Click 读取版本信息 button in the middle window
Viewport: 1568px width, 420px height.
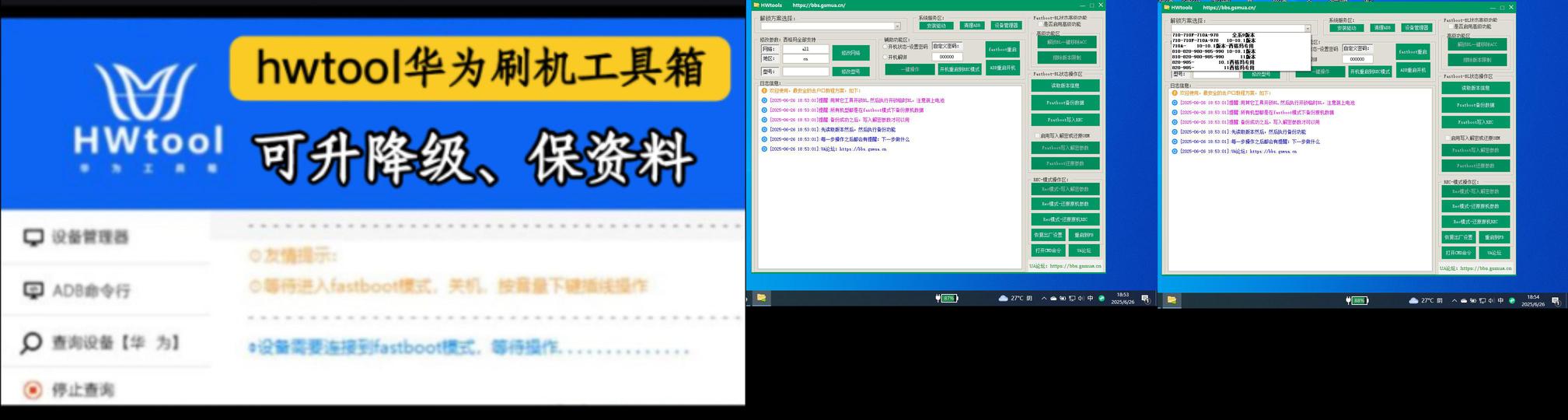click(x=1065, y=86)
